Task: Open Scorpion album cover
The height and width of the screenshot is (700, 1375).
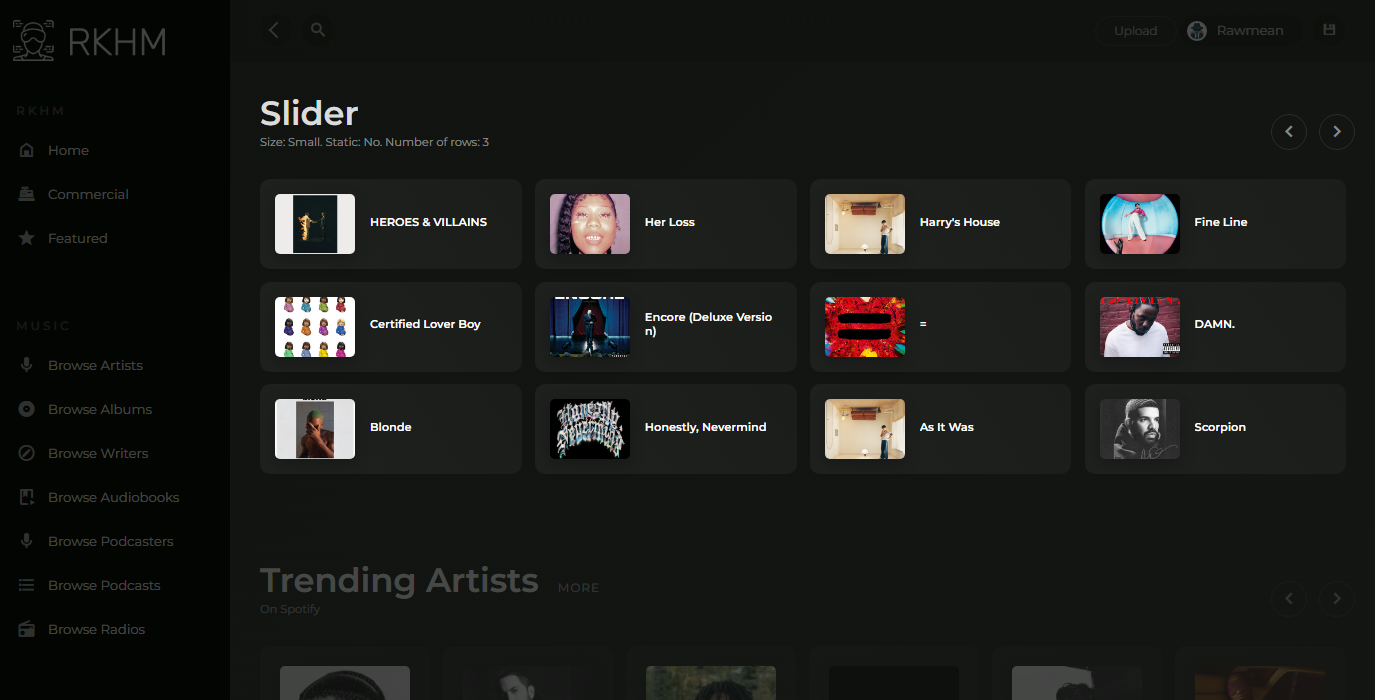Action: pyautogui.click(x=1140, y=429)
